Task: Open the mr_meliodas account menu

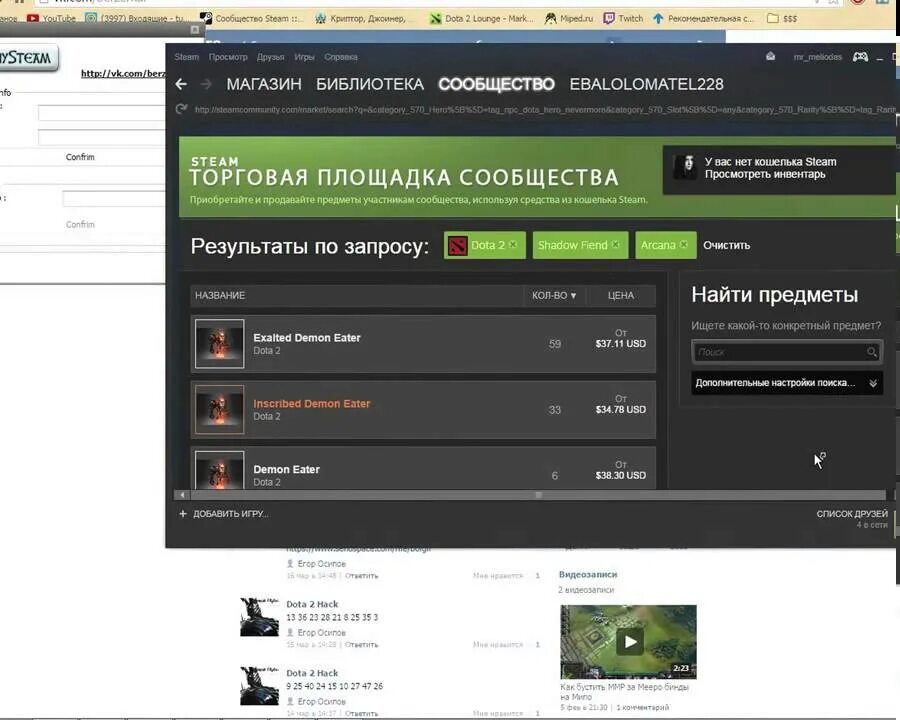Action: 817,57
